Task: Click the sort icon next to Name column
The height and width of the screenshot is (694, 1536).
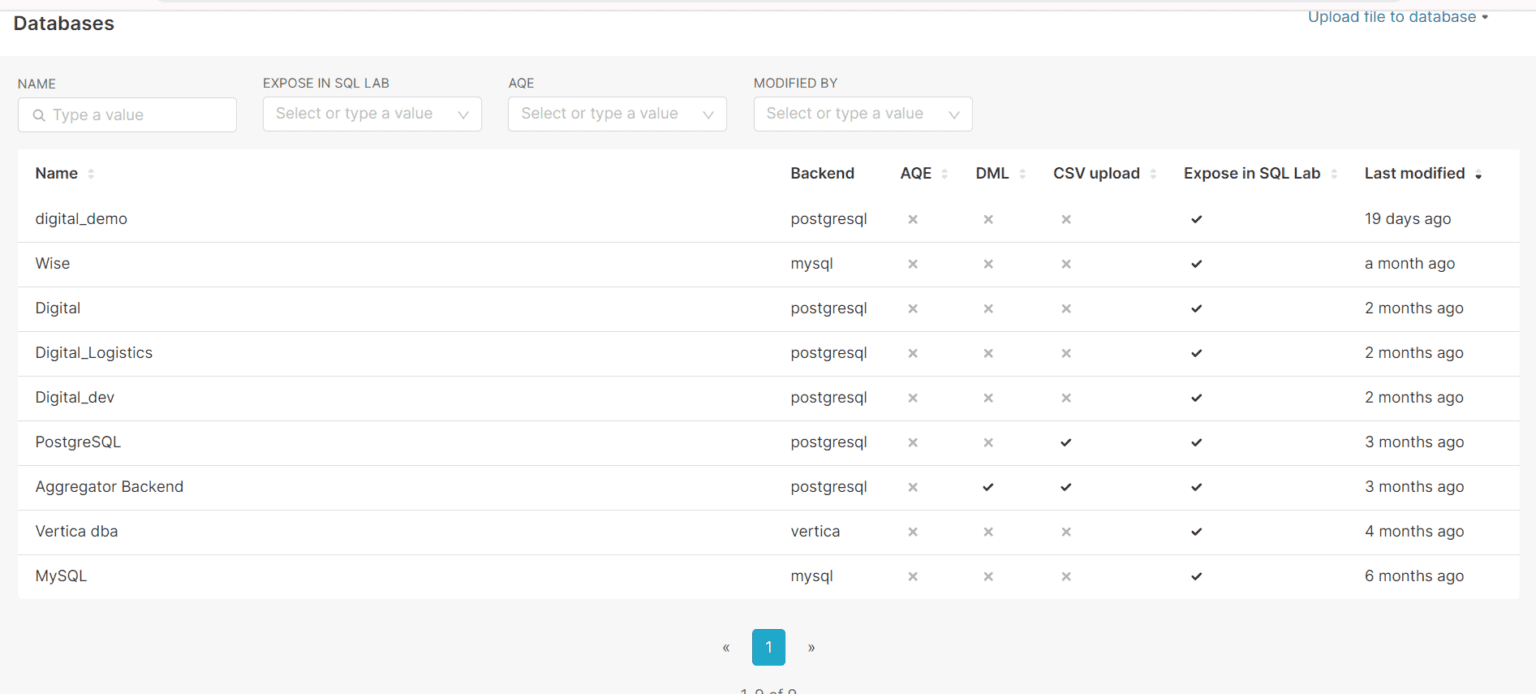Action: (x=89, y=173)
